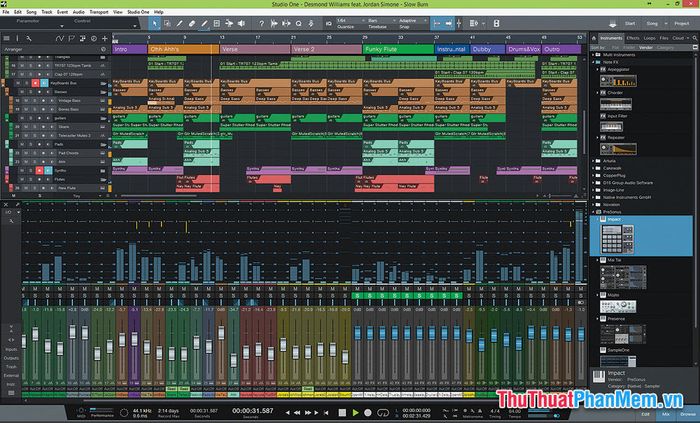Open the File menu
This screenshot has height=423, width=700.
(x=5, y=12)
